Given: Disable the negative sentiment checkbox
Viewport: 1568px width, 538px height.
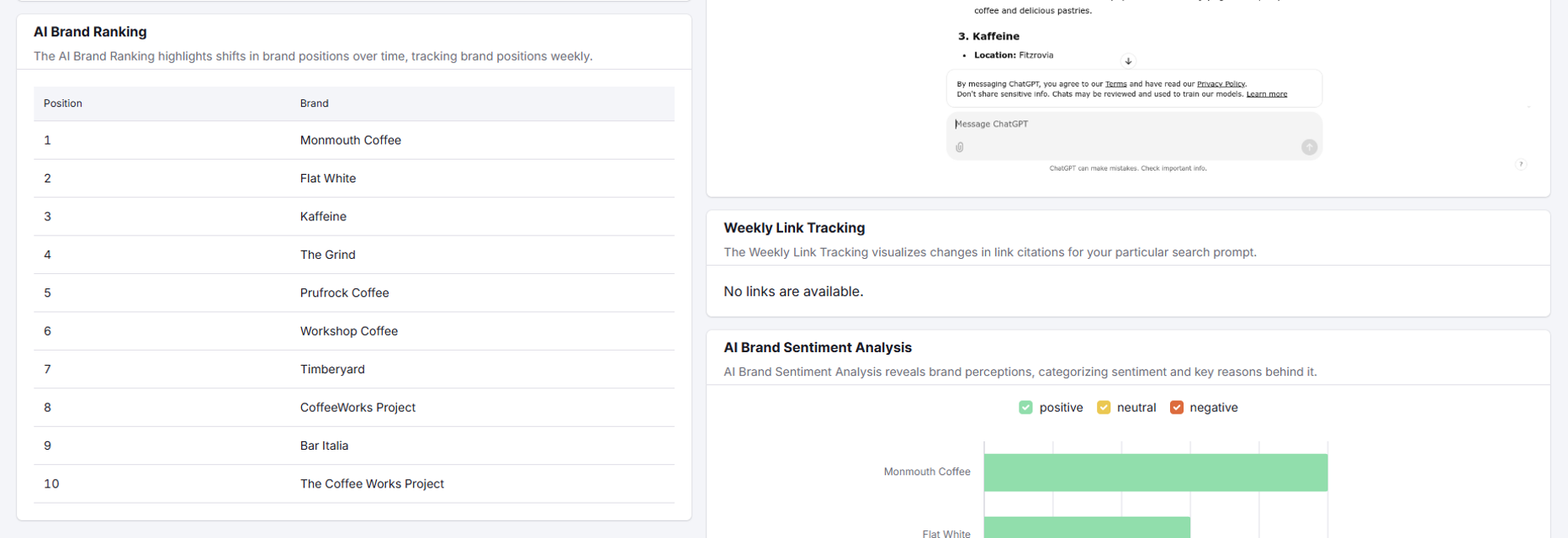Looking at the screenshot, I should click(x=1176, y=408).
